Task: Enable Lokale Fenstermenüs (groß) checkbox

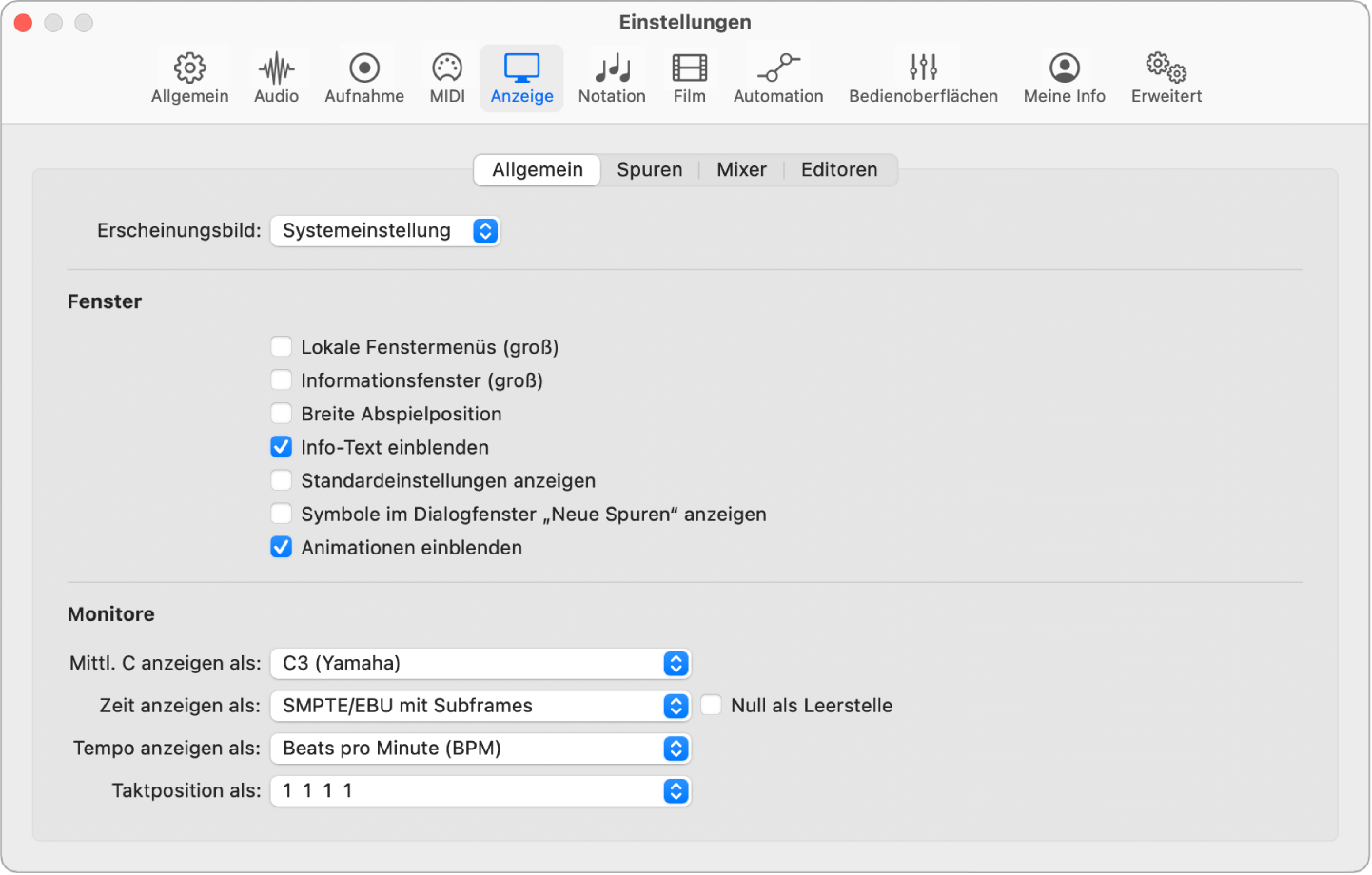Action: tap(282, 347)
